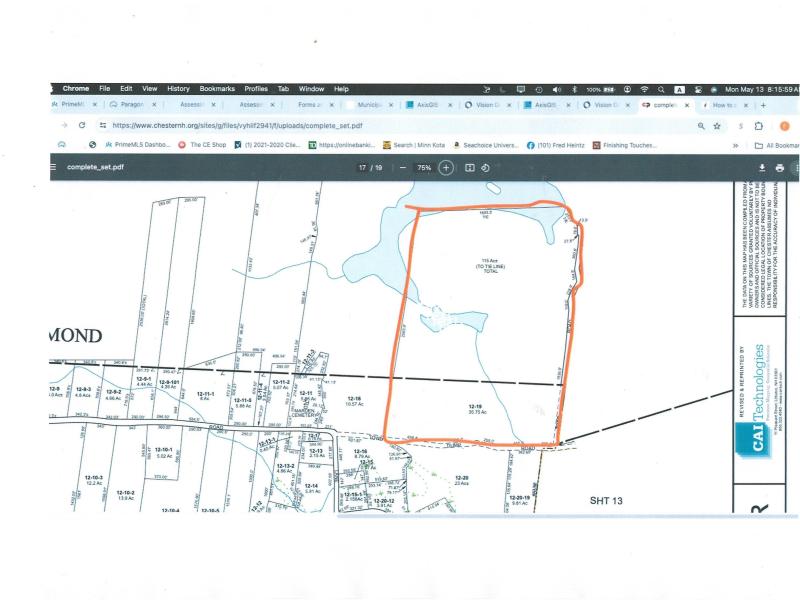Image resolution: width=800 pixels, height=600 pixels.
Task: Open the orange Chrome profile avatar
Action: click(785, 126)
